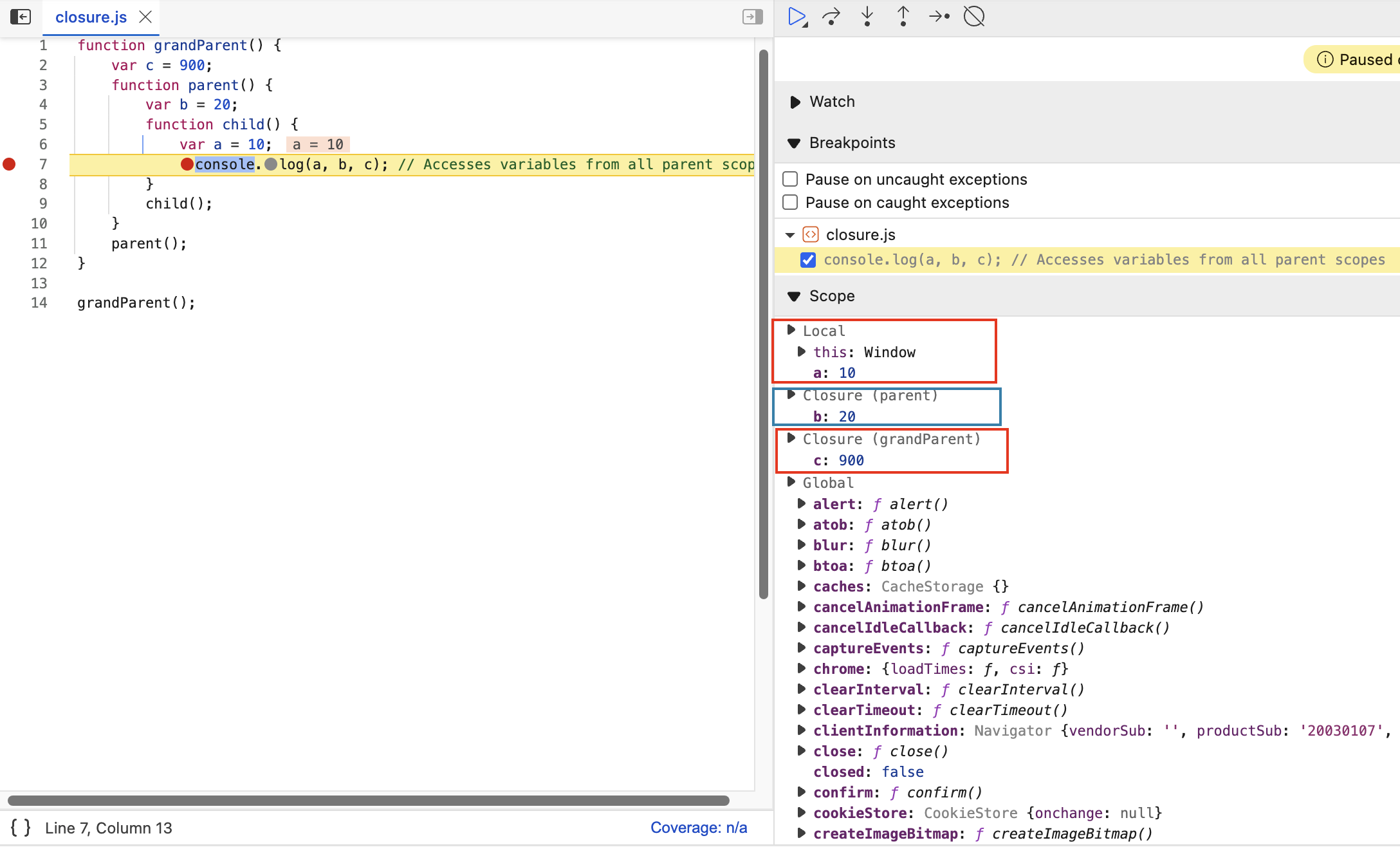The width and height of the screenshot is (1400, 847).
Task: Toggle the Local scope arrow
Action: coord(791,330)
